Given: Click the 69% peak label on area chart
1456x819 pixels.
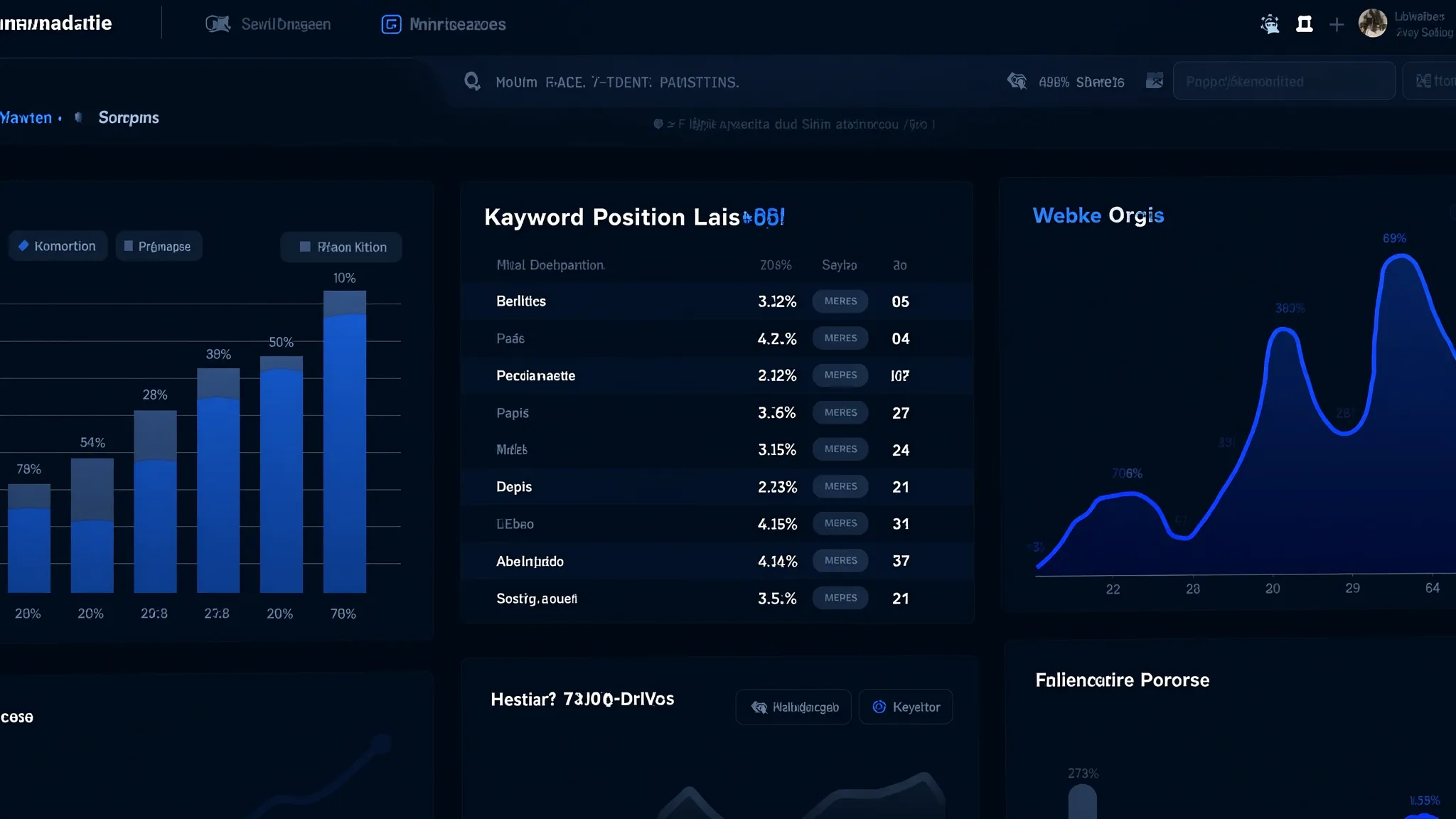Looking at the screenshot, I should tap(1394, 238).
